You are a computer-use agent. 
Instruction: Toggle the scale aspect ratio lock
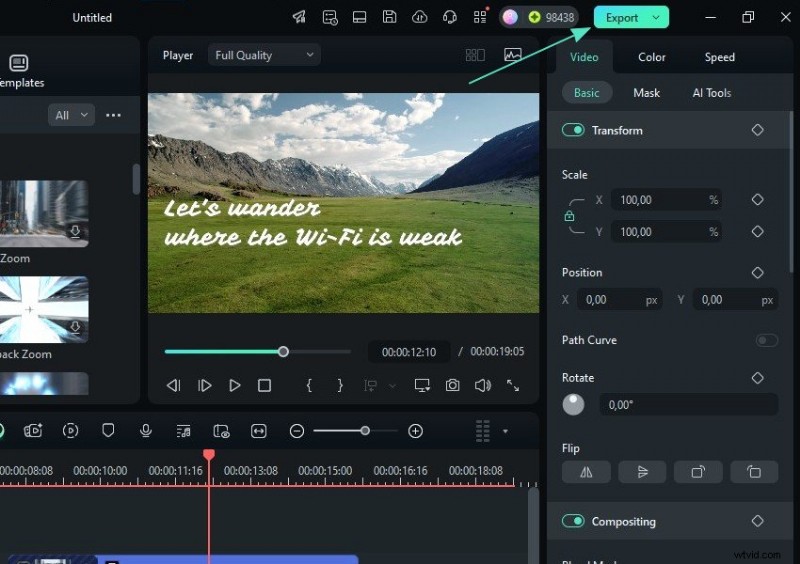[569, 216]
